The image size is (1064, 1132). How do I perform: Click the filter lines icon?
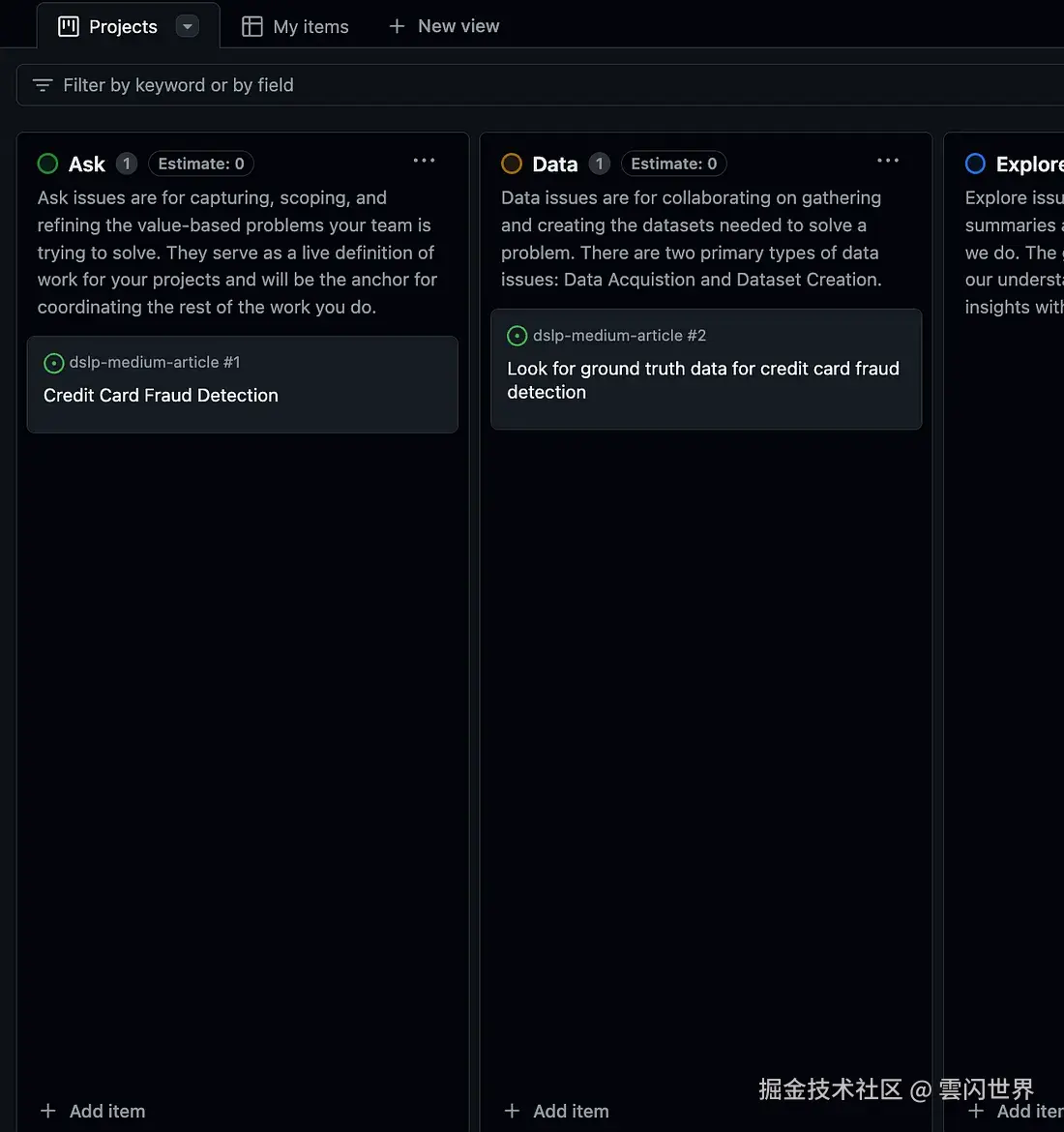(x=43, y=85)
